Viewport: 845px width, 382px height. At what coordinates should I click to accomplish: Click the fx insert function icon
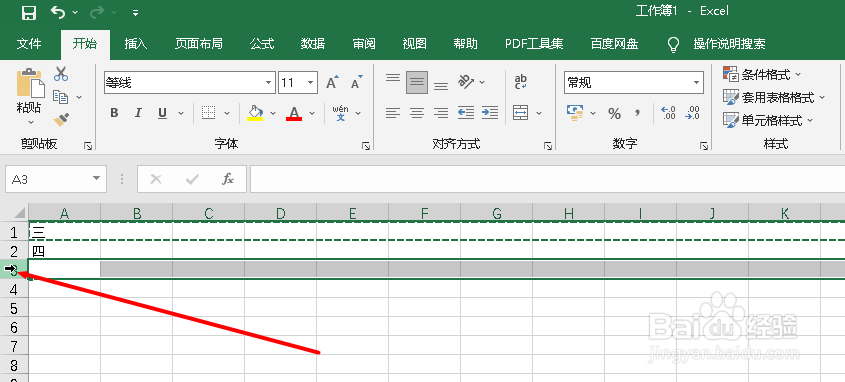[x=228, y=179]
